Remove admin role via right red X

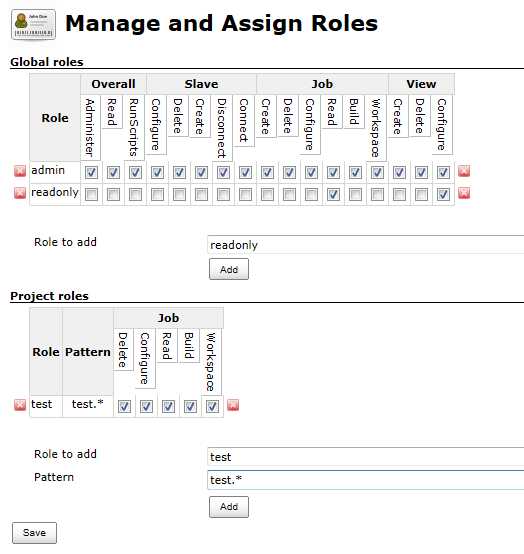click(464, 171)
